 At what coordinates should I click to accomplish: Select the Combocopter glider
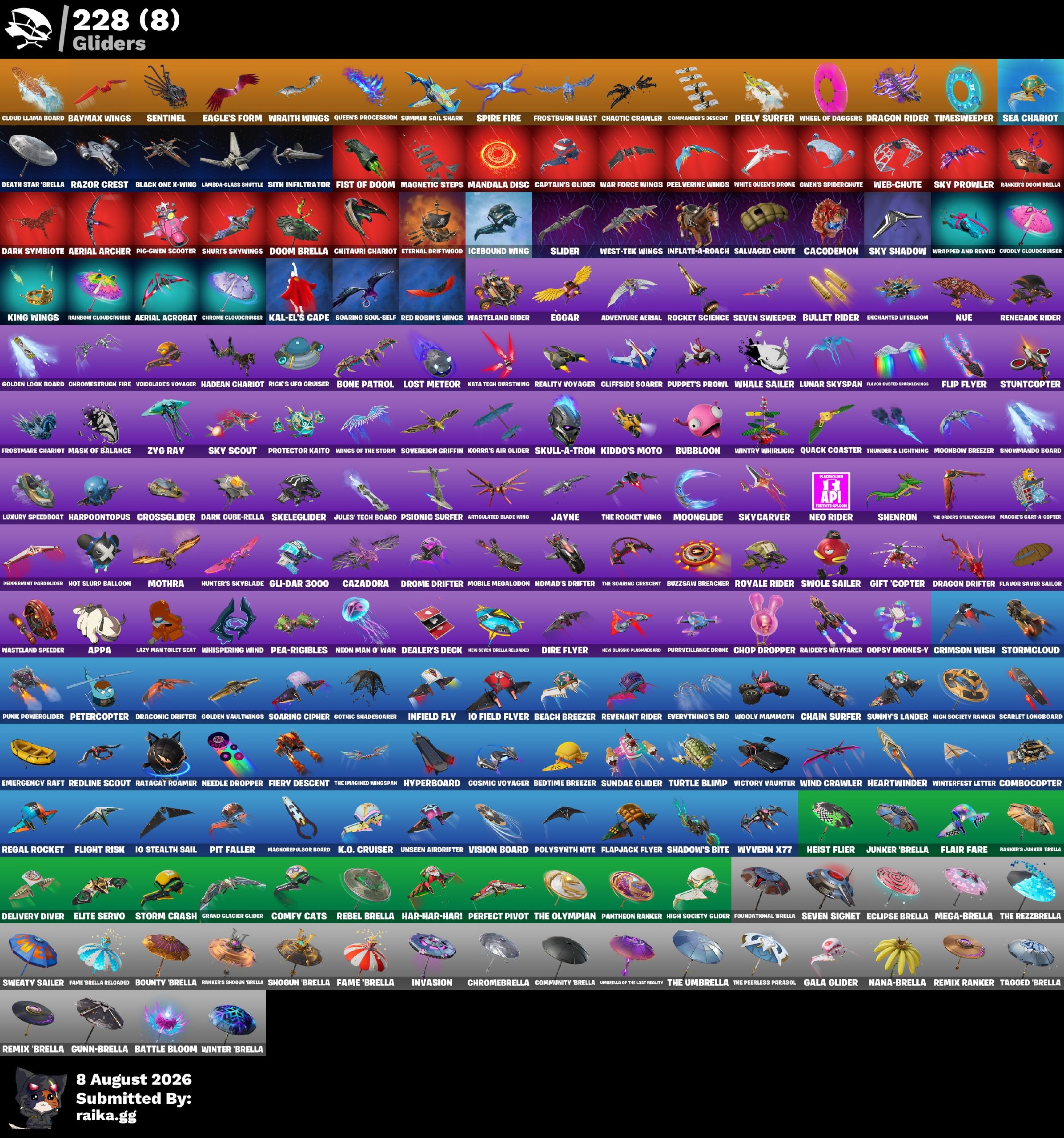point(1030,756)
